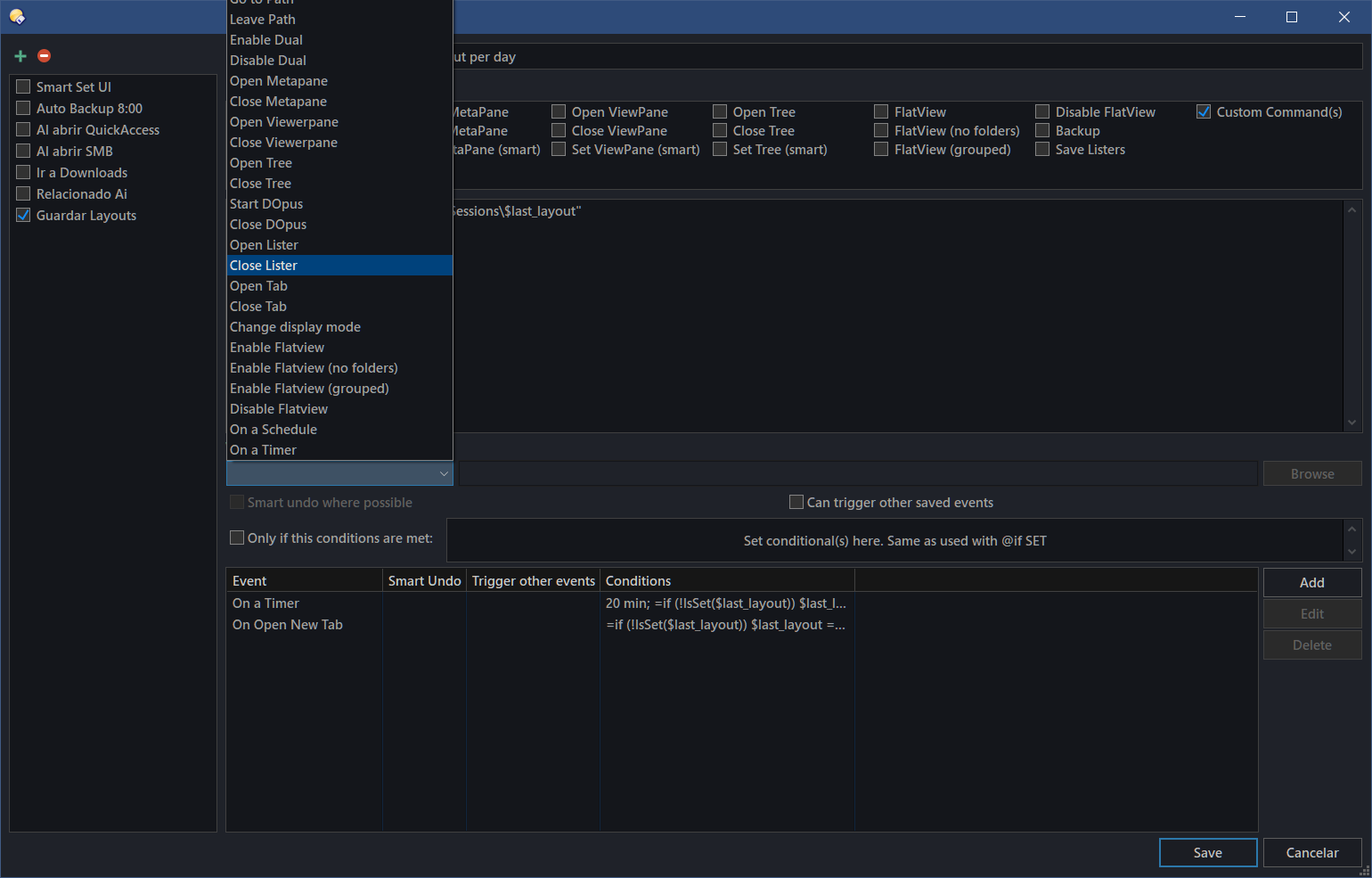This screenshot has height=878, width=1372.
Task: Click the event parameter path input field
Action: [x=858, y=473]
